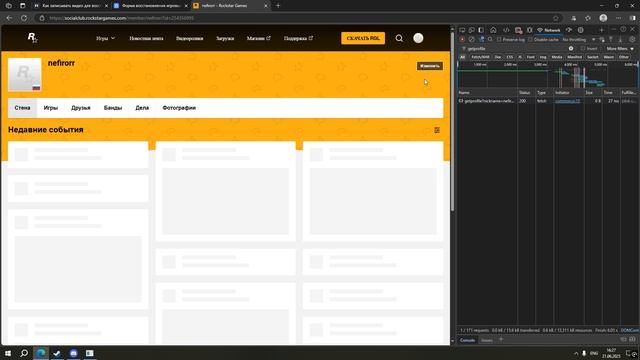Viewport: 640px width, 360px height.
Task: Click the Edge browser taskbar icon
Action: 41,353
